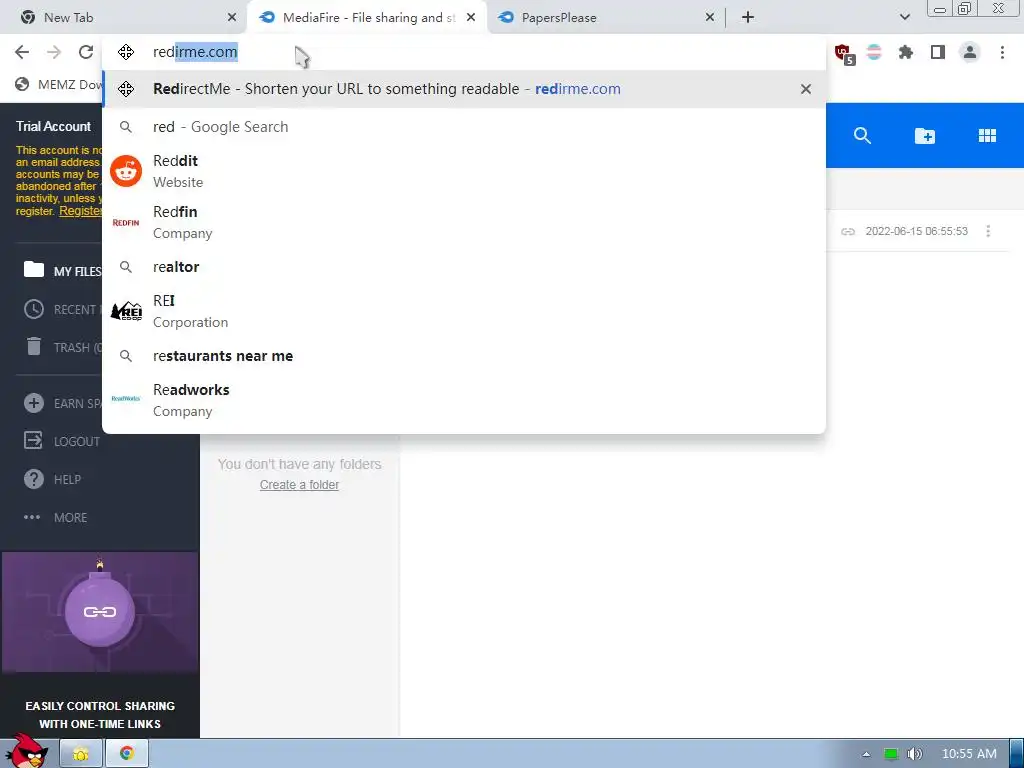
Task: Open the uBlock Origin extension icon
Action: (843, 53)
